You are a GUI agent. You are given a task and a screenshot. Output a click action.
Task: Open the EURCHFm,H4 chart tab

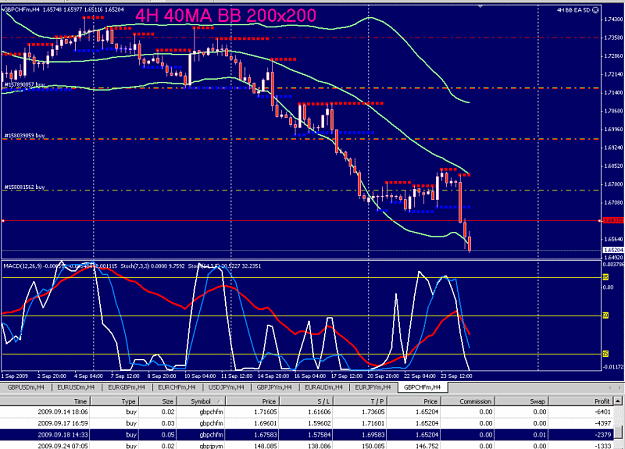176,387
